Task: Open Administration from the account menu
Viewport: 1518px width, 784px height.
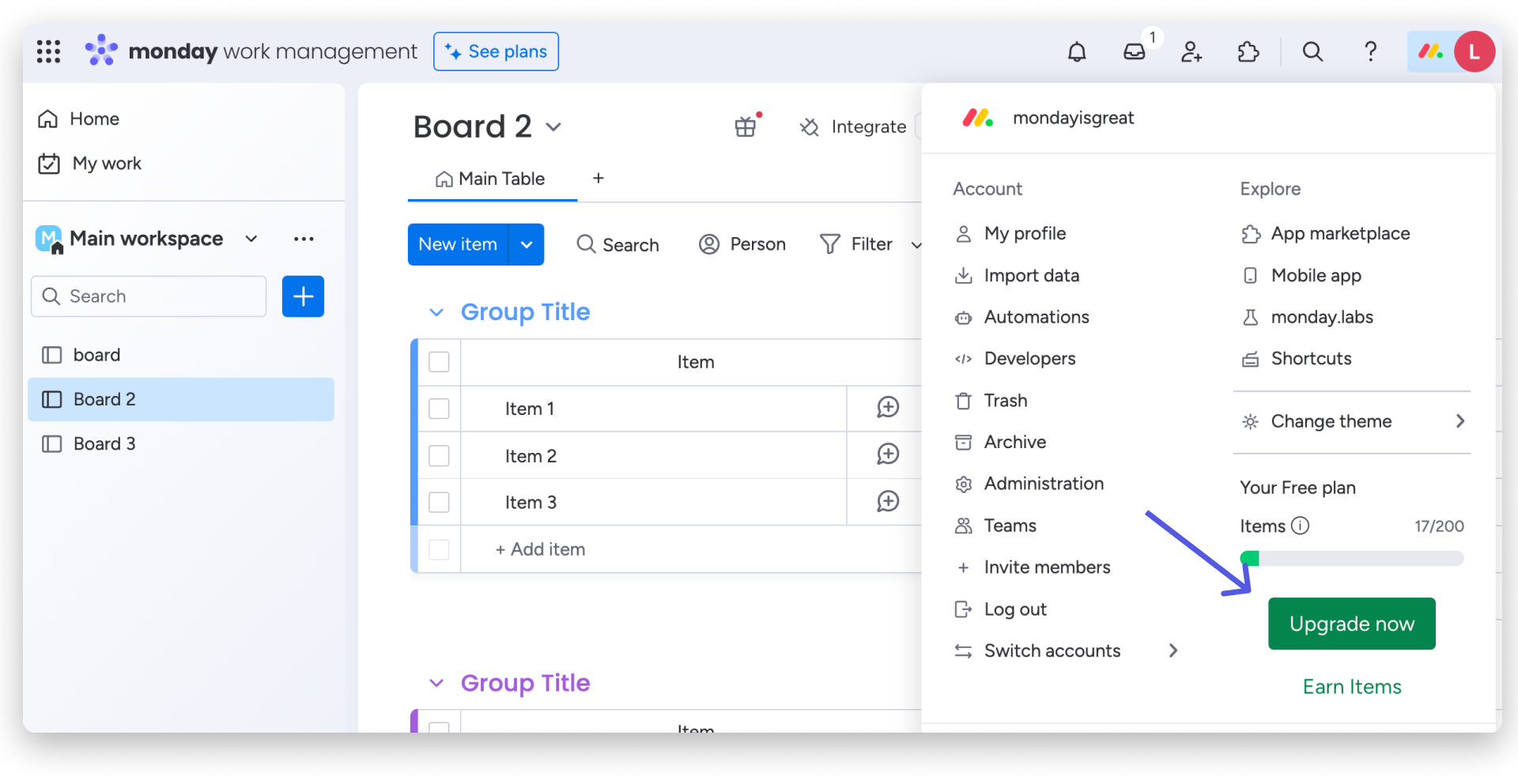Action: 1043,484
